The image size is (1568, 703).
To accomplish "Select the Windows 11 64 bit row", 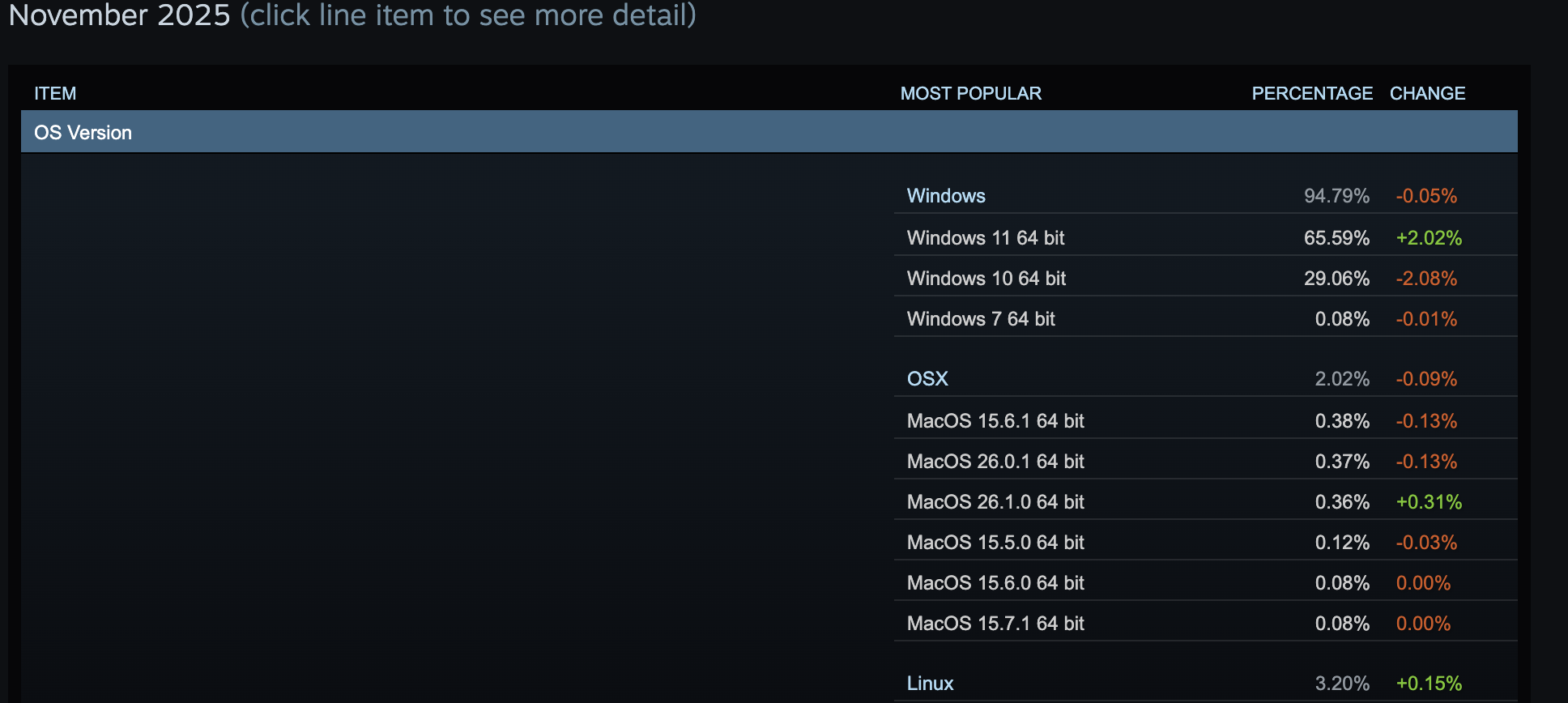I will 985,238.
